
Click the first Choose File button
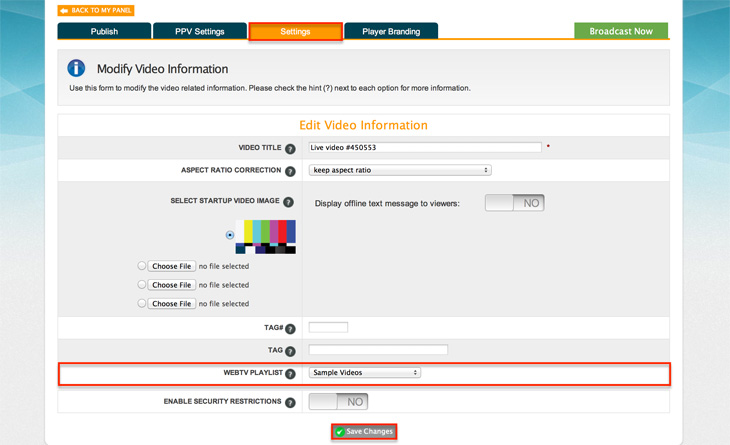pyautogui.click(x=171, y=266)
